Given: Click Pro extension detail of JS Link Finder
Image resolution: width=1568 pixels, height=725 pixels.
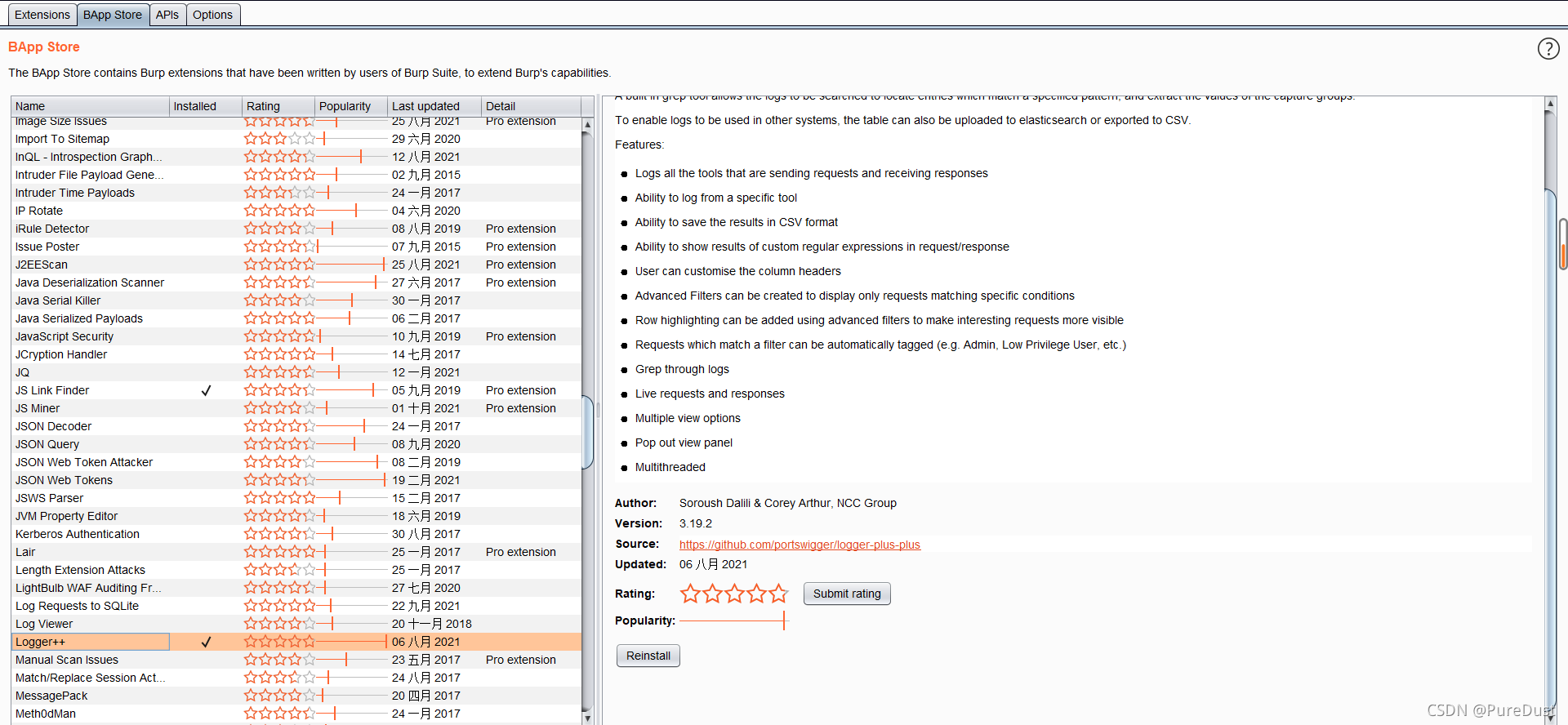Looking at the screenshot, I should (520, 390).
